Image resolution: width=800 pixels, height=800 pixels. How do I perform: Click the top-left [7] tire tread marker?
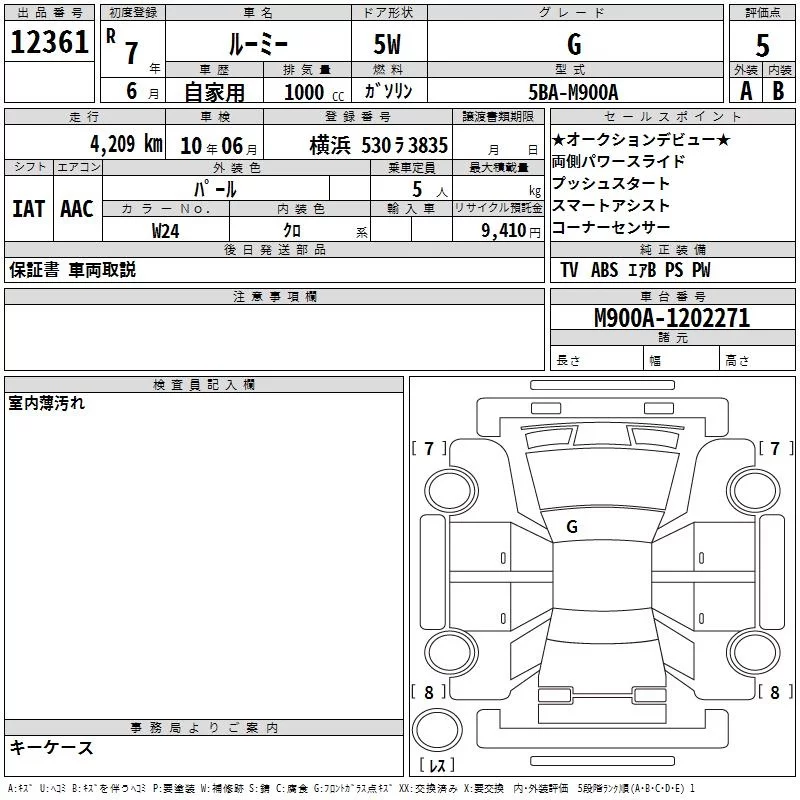(429, 448)
